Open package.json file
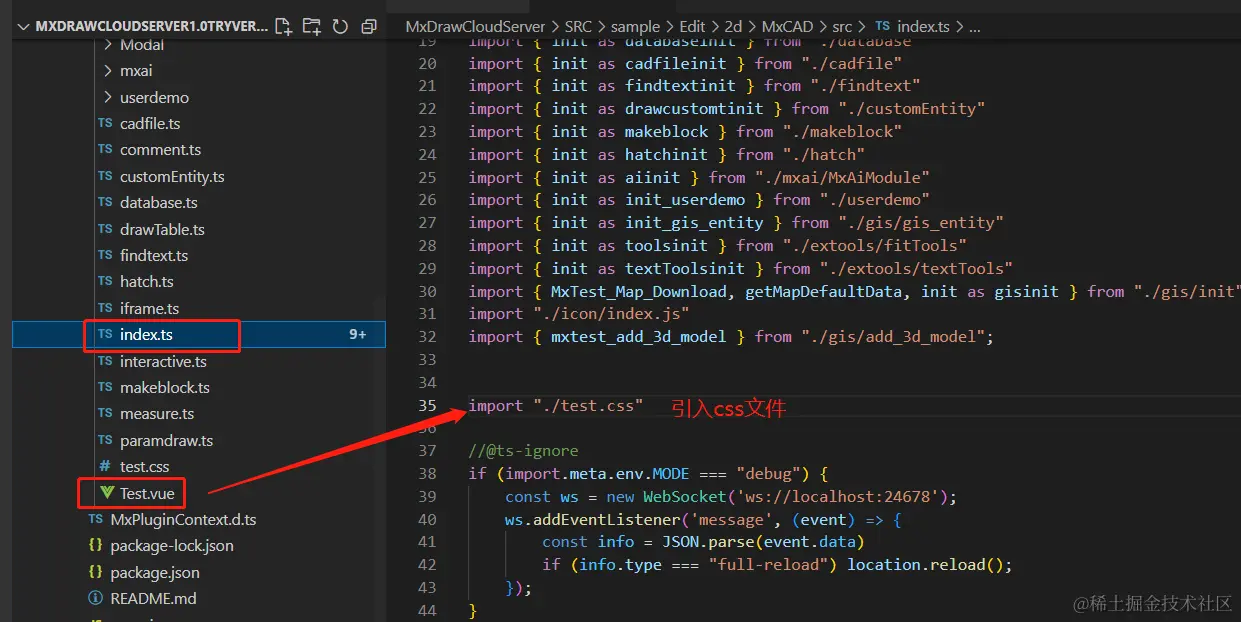 tap(155, 573)
